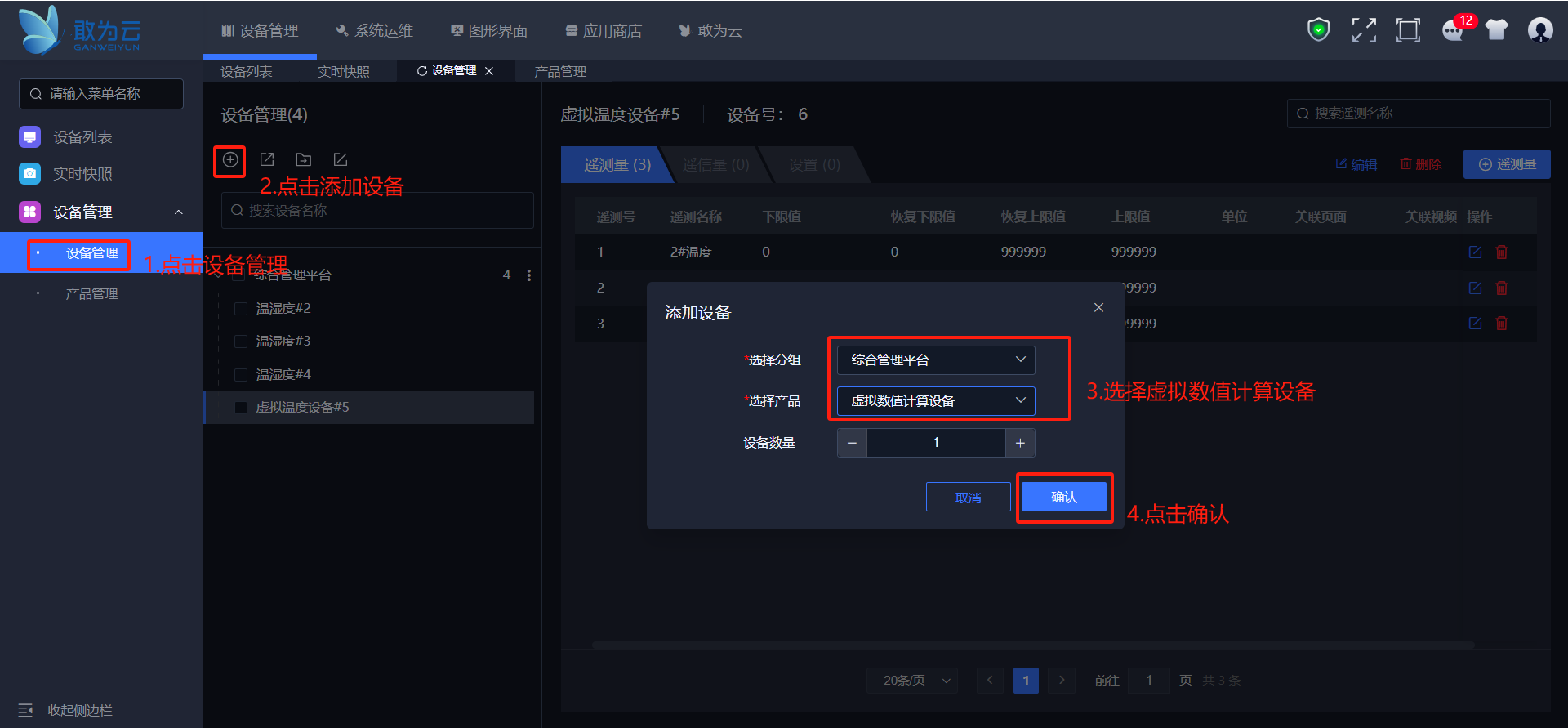The image size is (1568, 728).
Task: Switch to the 产品管理 tab
Action: (x=560, y=71)
